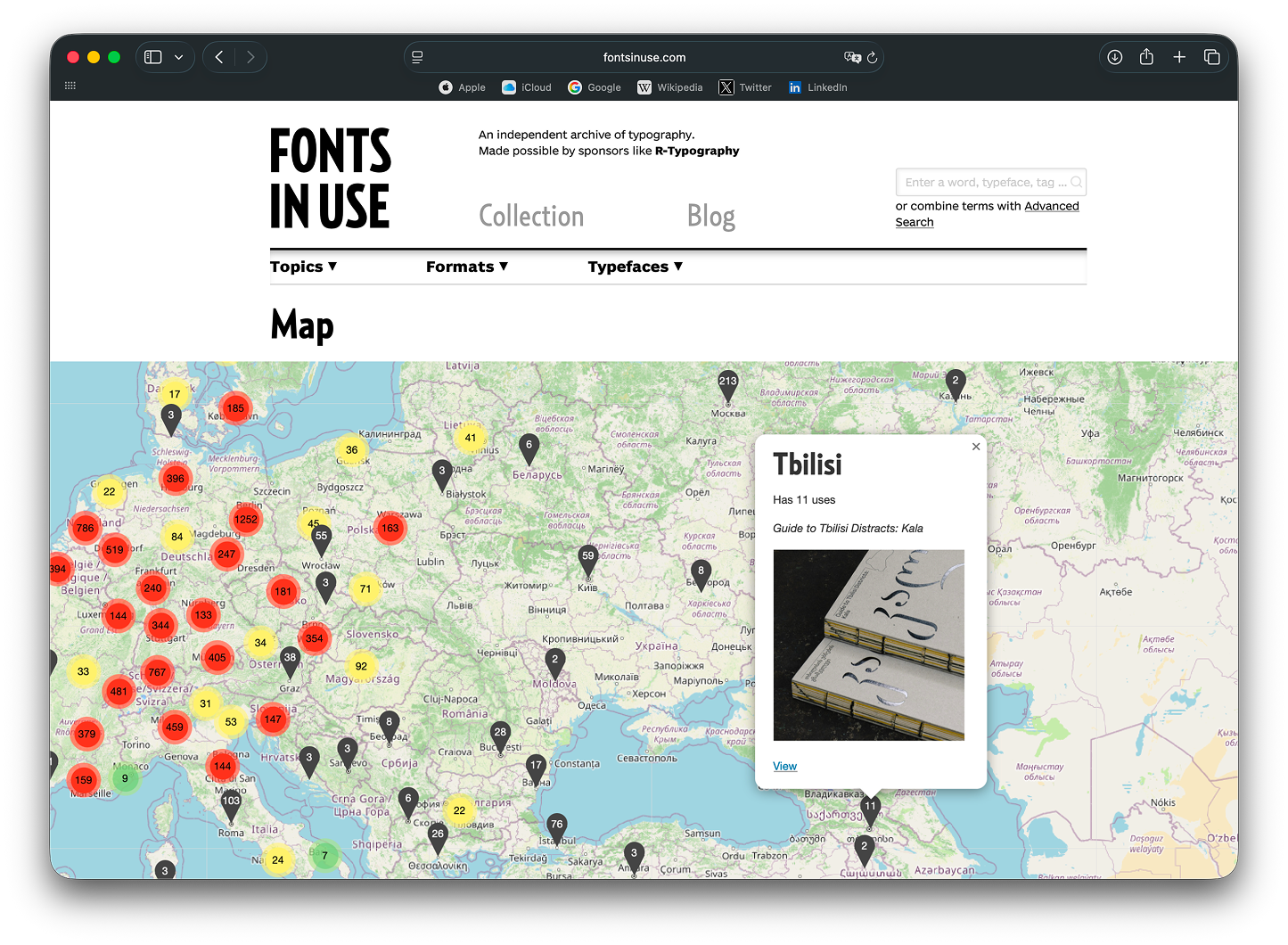The width and height of the screenshot is (1288, 945).
Task: Show Safari downloads
Action: (1114, 57)
